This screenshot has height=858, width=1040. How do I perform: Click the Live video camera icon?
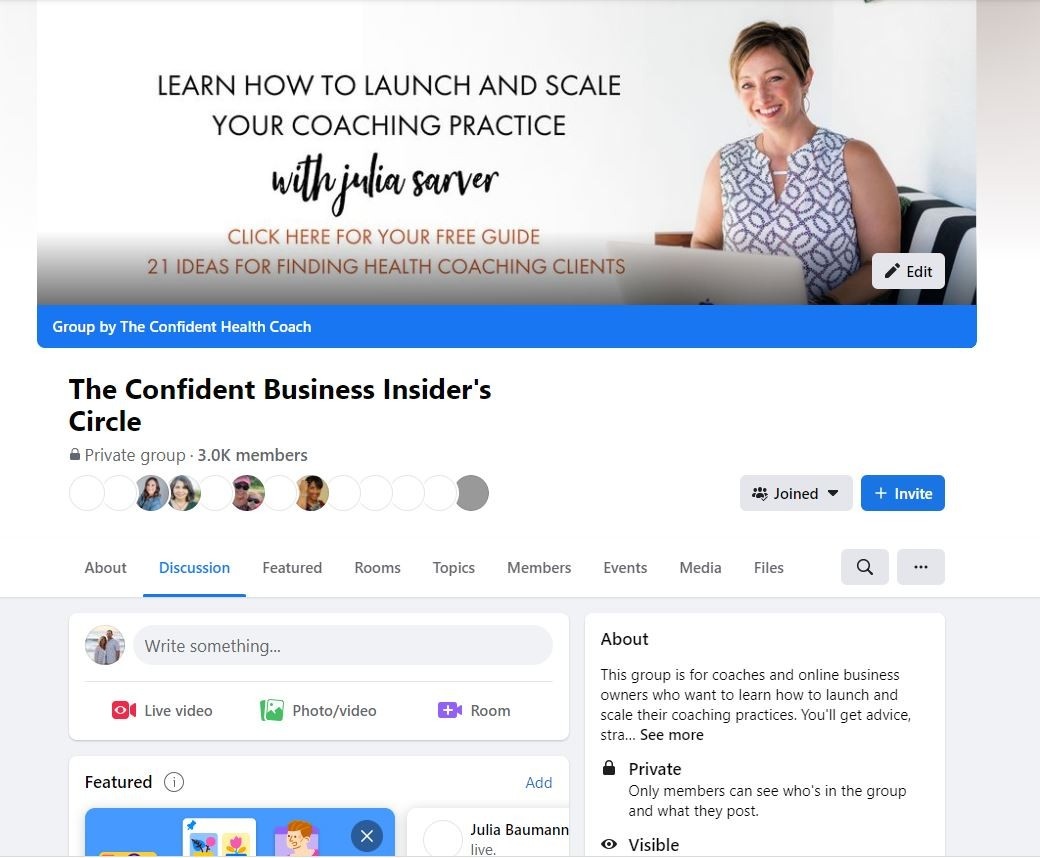coord(124,710)
